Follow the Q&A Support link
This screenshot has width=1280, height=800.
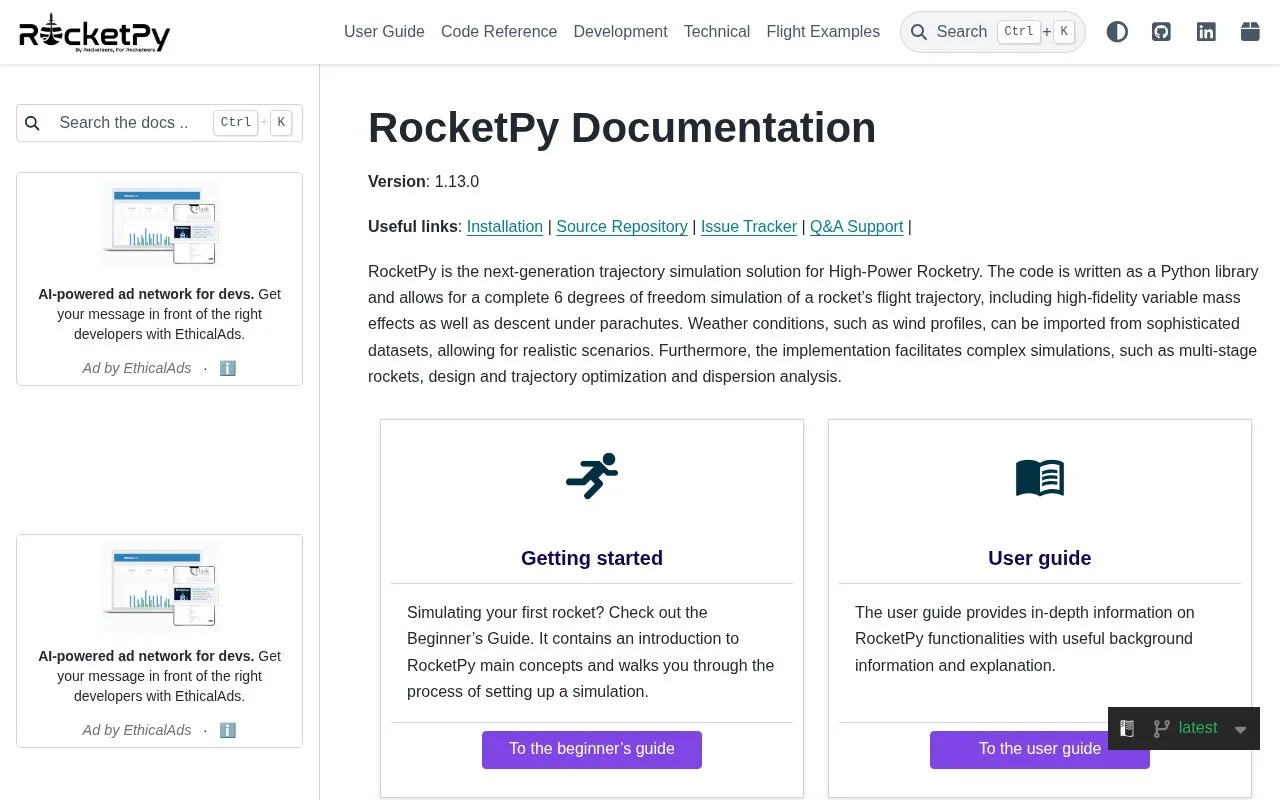coord(856,226)
